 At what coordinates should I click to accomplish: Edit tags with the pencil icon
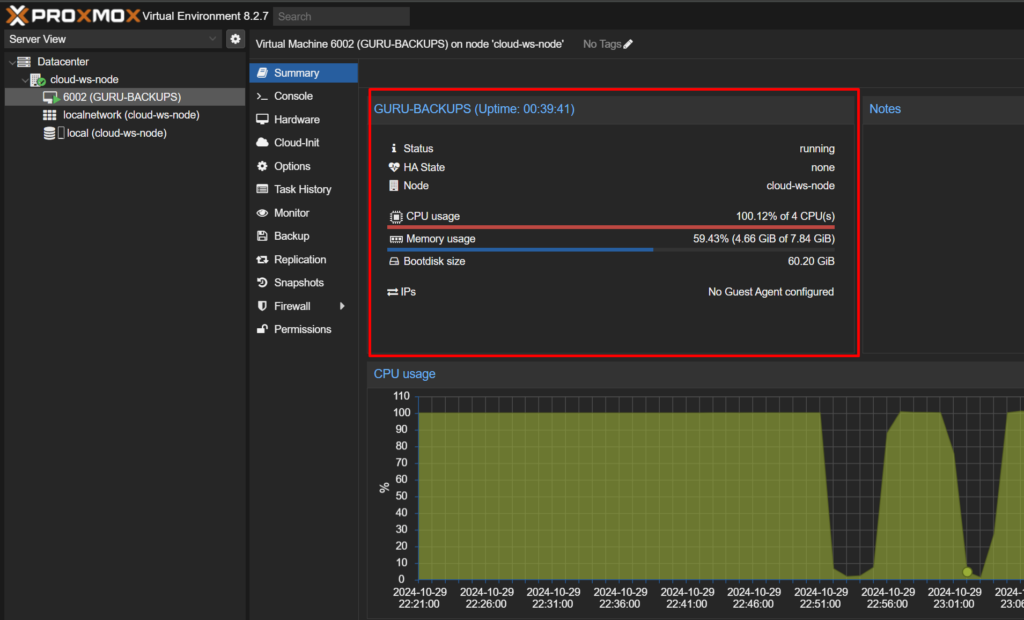tap(628, 44)
